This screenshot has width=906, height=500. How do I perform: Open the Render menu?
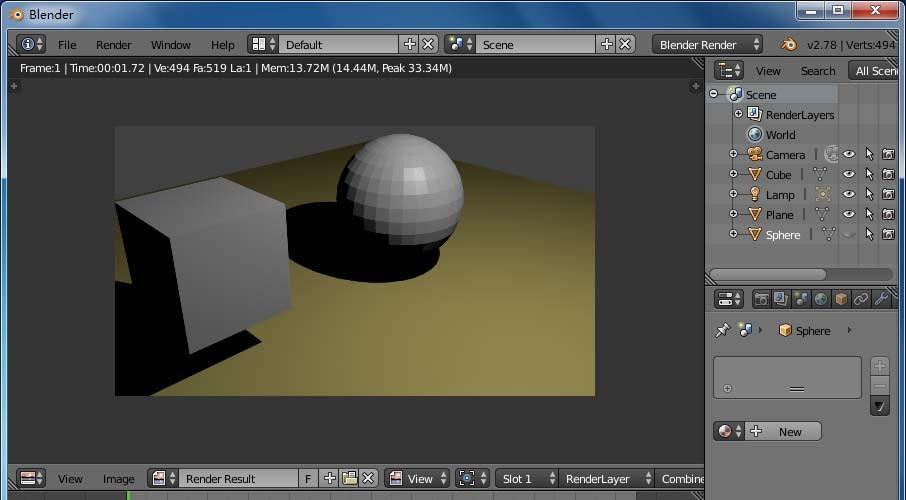pyautogui.click(x=114, y=45)
